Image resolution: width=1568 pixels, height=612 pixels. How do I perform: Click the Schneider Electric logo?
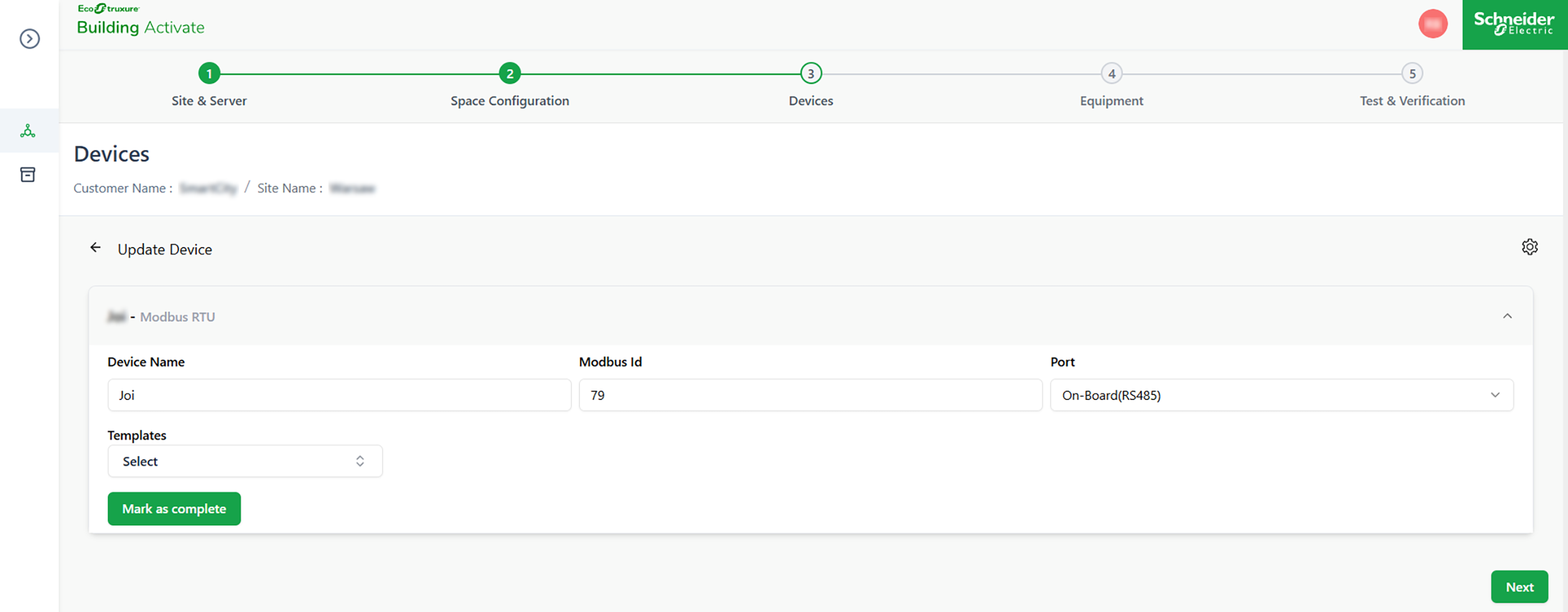[x=1514, y=24]
